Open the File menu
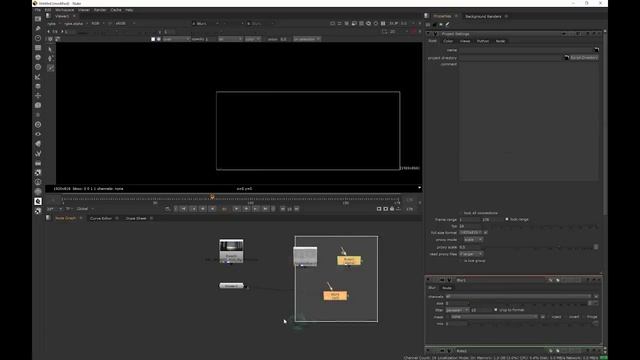Viewport: 640px width, 360px height. coord(38,10)
